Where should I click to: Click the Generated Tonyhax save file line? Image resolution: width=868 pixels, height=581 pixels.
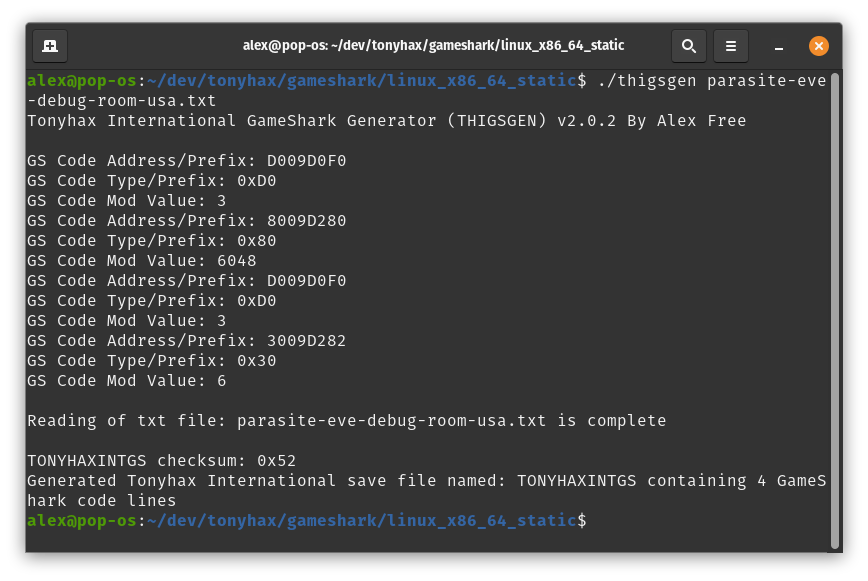[x=426, y=491]
